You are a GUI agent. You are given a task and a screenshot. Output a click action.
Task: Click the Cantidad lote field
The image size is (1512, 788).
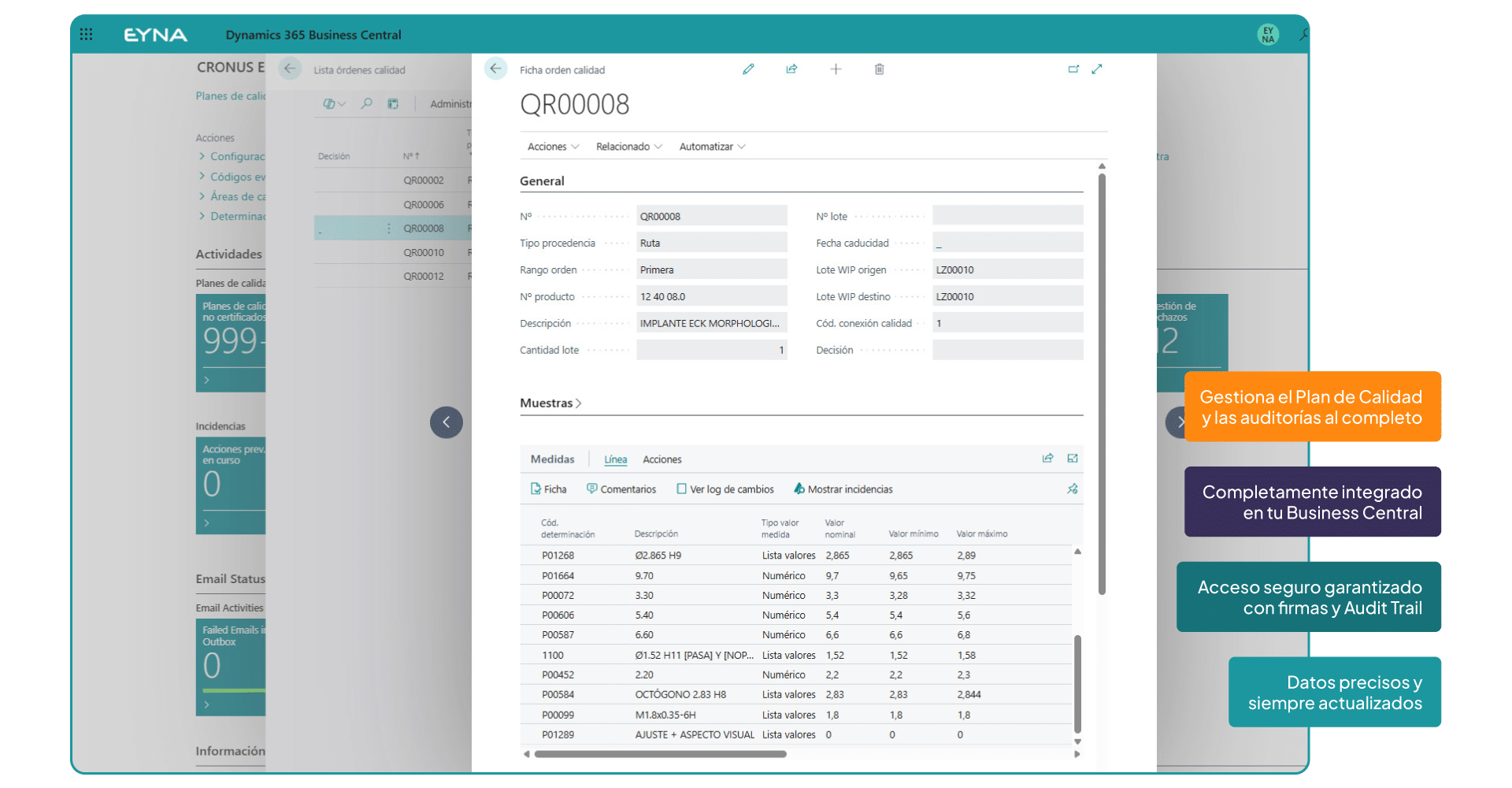712,350
